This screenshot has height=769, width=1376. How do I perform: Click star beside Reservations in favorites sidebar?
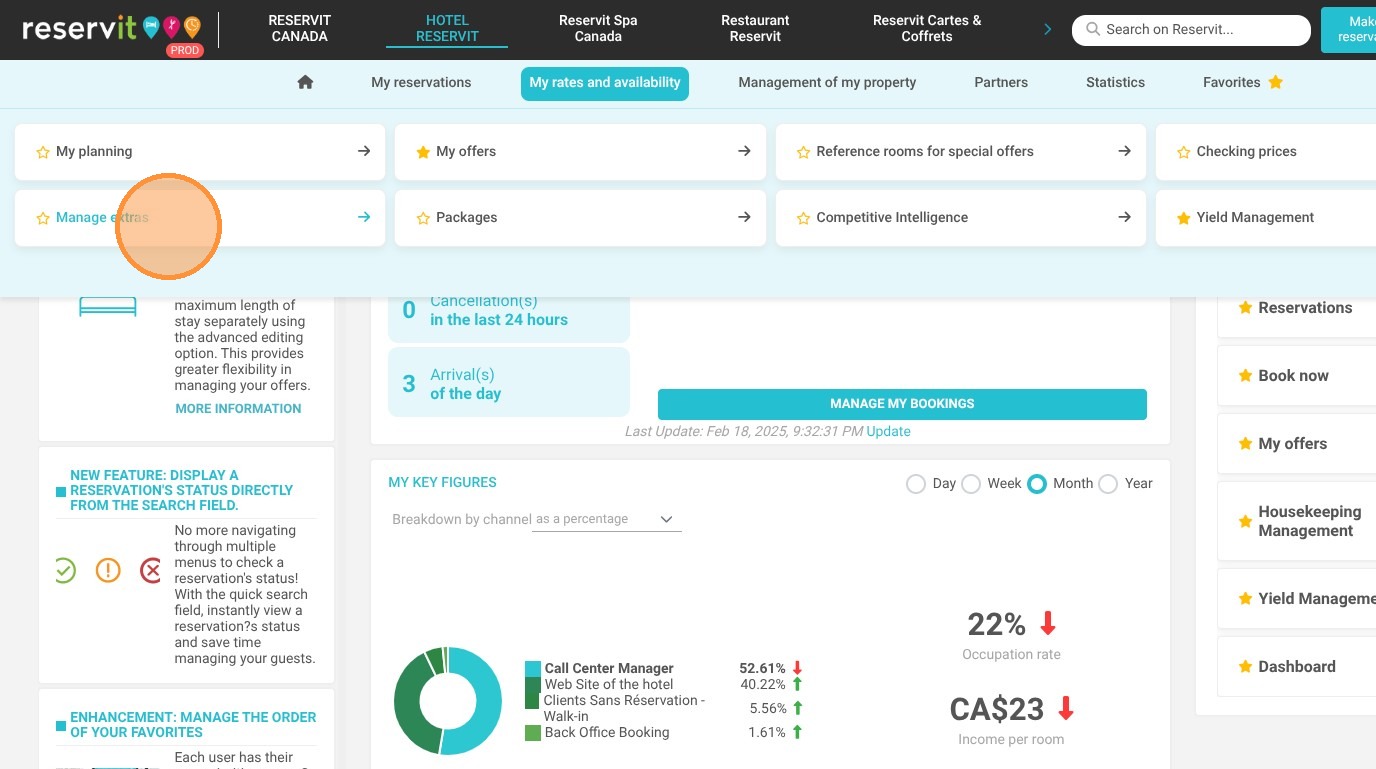[x=1245, y=308]
